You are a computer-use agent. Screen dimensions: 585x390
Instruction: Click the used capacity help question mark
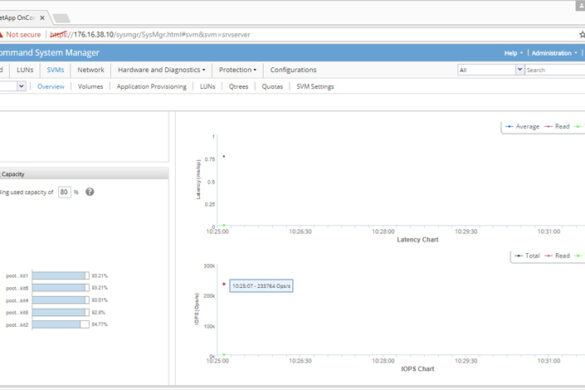pyautogui.click(x=90, y=192)
